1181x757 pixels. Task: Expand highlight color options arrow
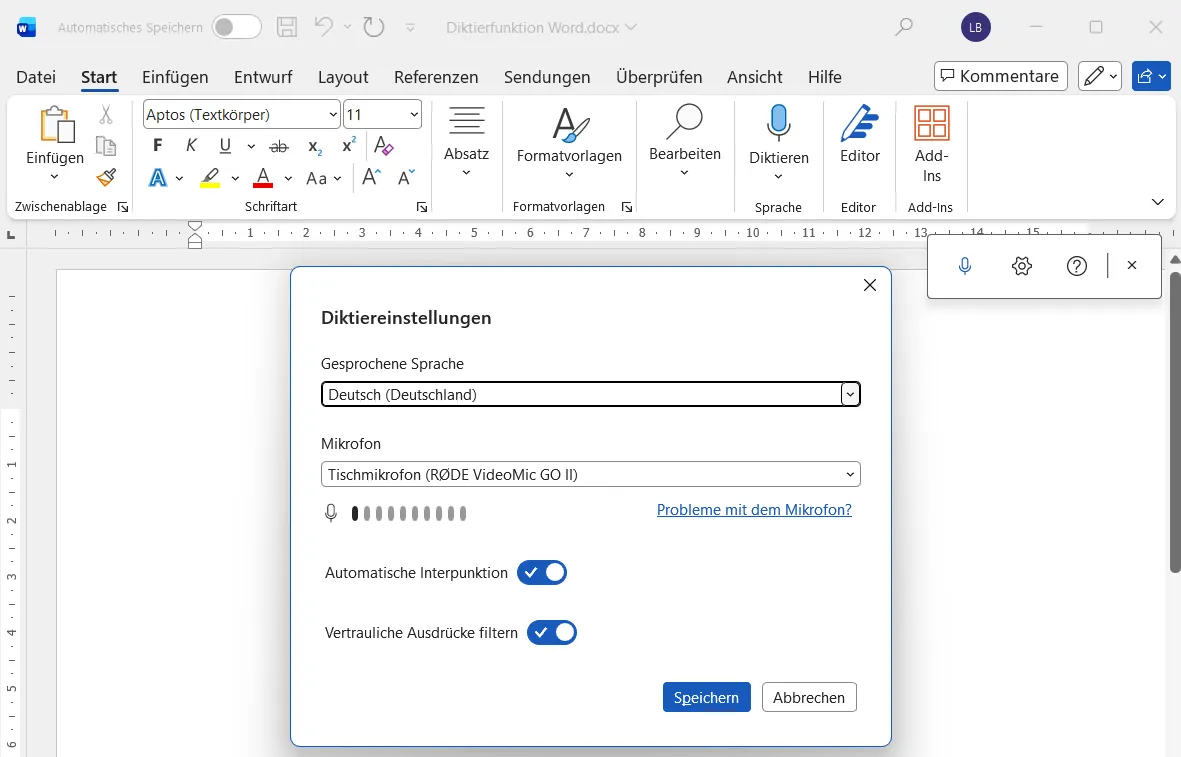tap(235, 179)
